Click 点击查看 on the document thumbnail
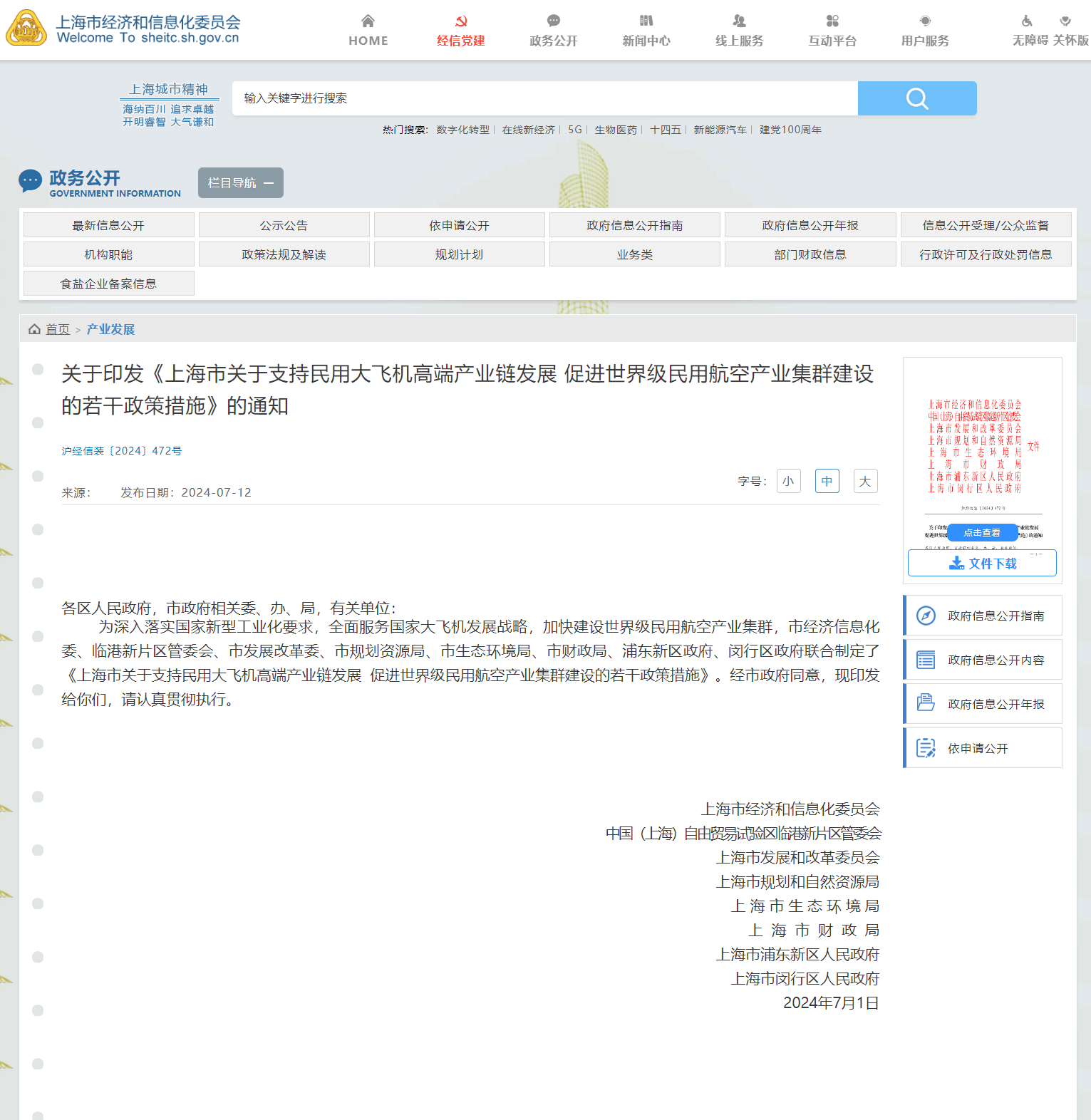This screenshot has height=1120, width=1091. coord(982,533)
